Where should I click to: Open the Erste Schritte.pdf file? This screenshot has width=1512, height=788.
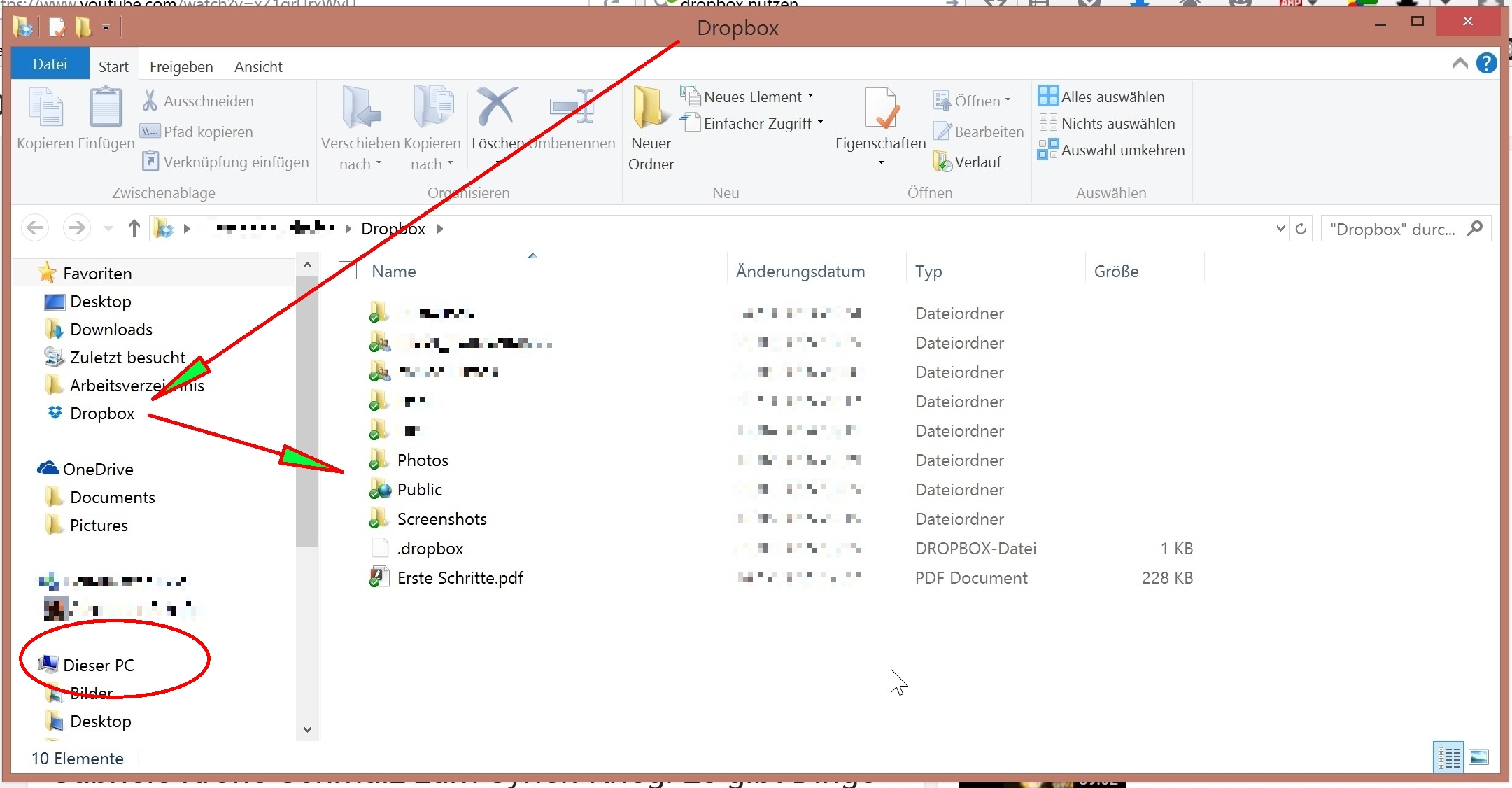coord(460,578)
